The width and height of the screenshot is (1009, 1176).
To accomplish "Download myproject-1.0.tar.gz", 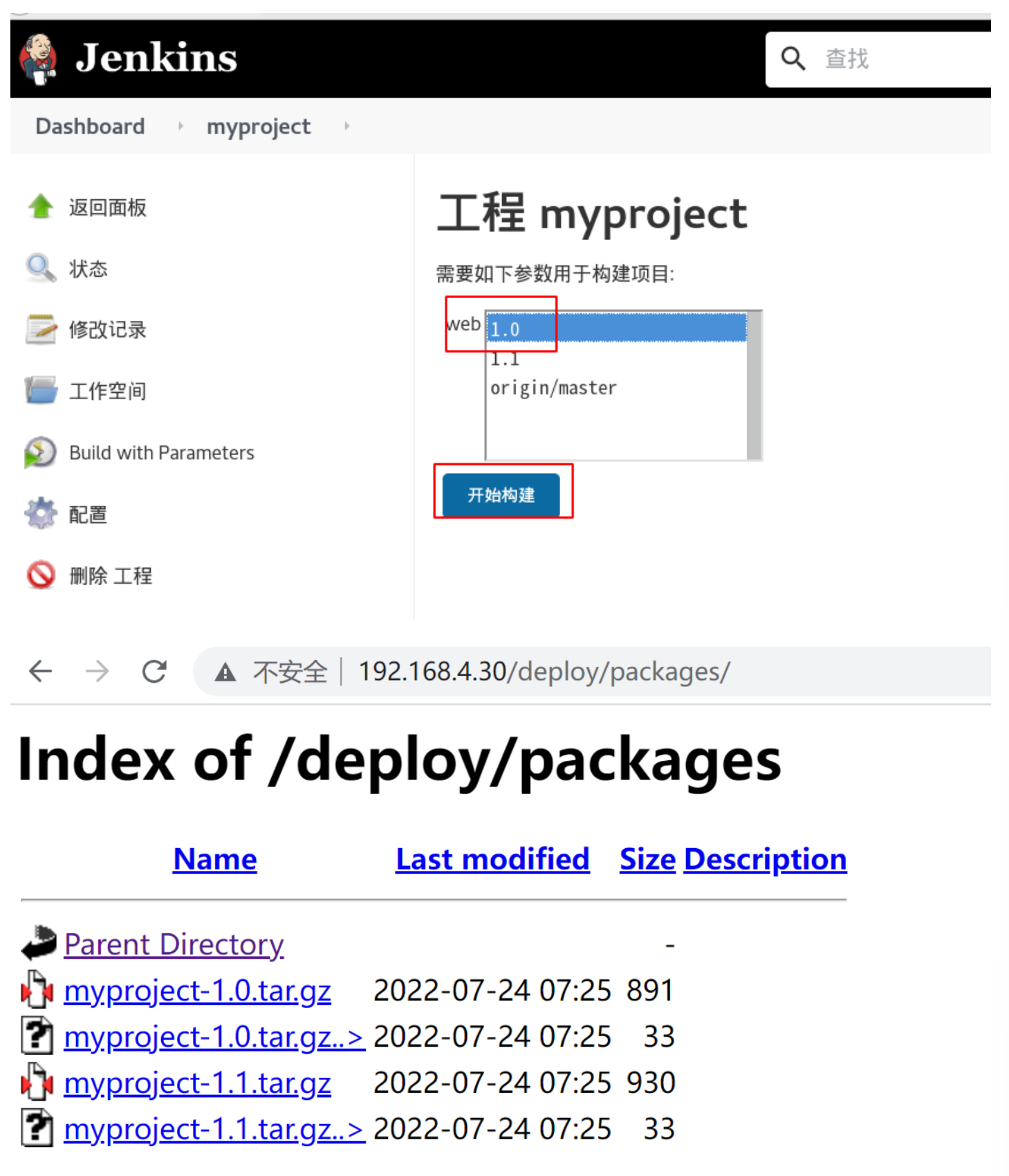I will point(197,991).
